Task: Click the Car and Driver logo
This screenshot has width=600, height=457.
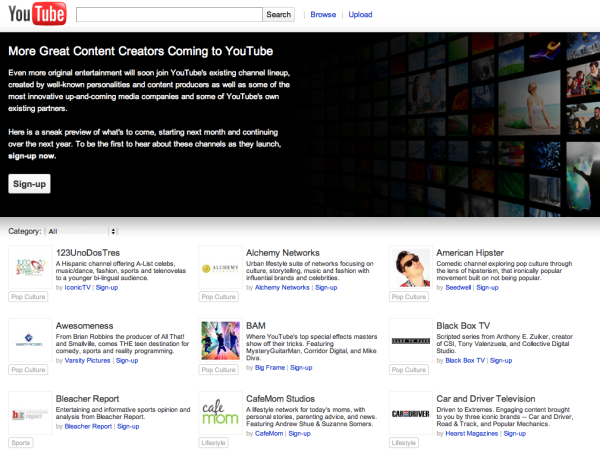Action: pos(410,411)
